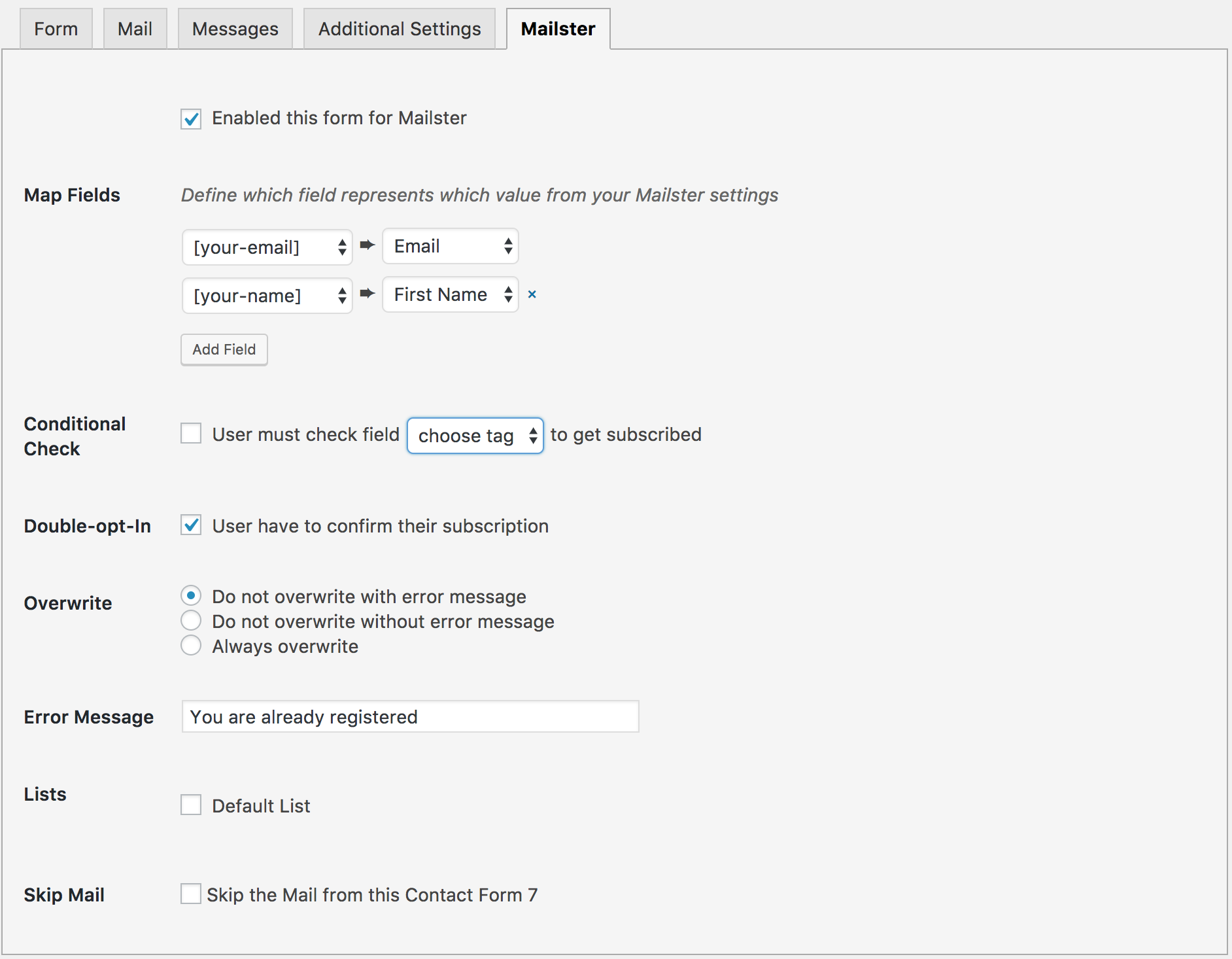Uncheck Enabled this form for Mailster

pos(191,118)
